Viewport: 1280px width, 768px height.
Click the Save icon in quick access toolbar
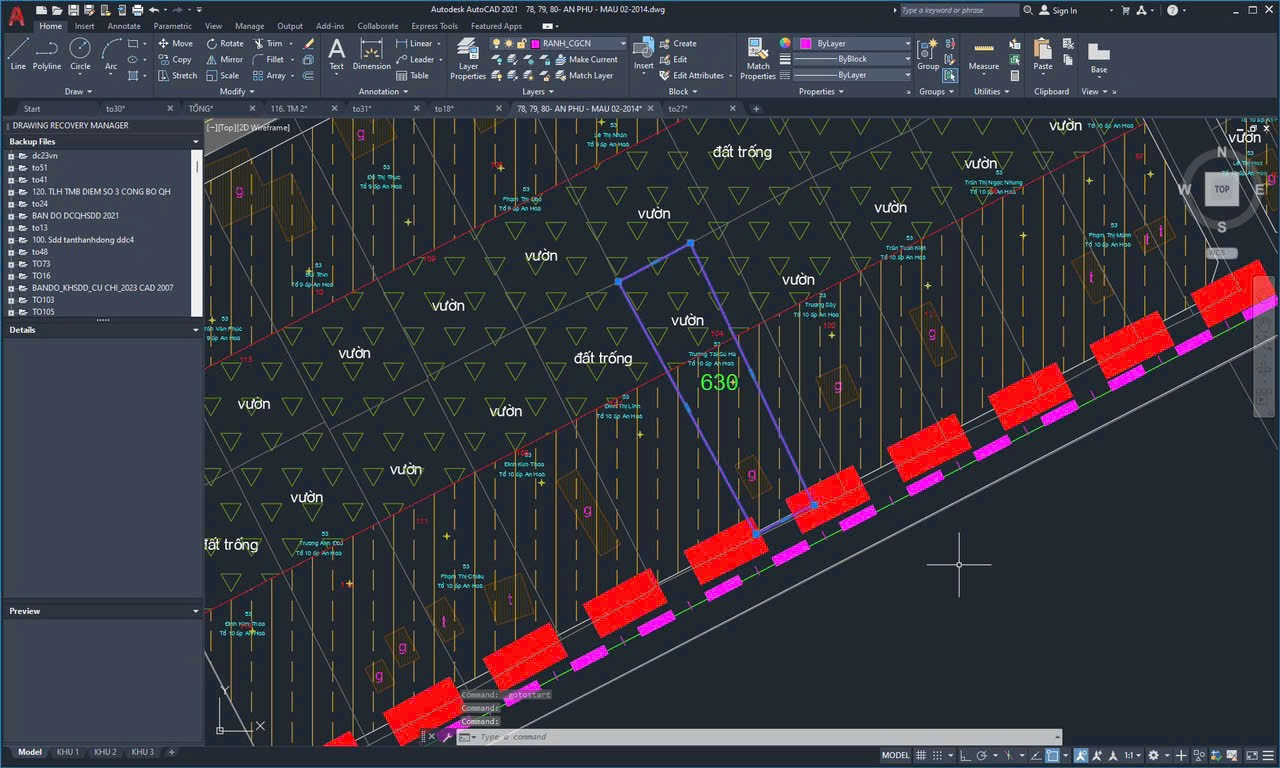76,10
